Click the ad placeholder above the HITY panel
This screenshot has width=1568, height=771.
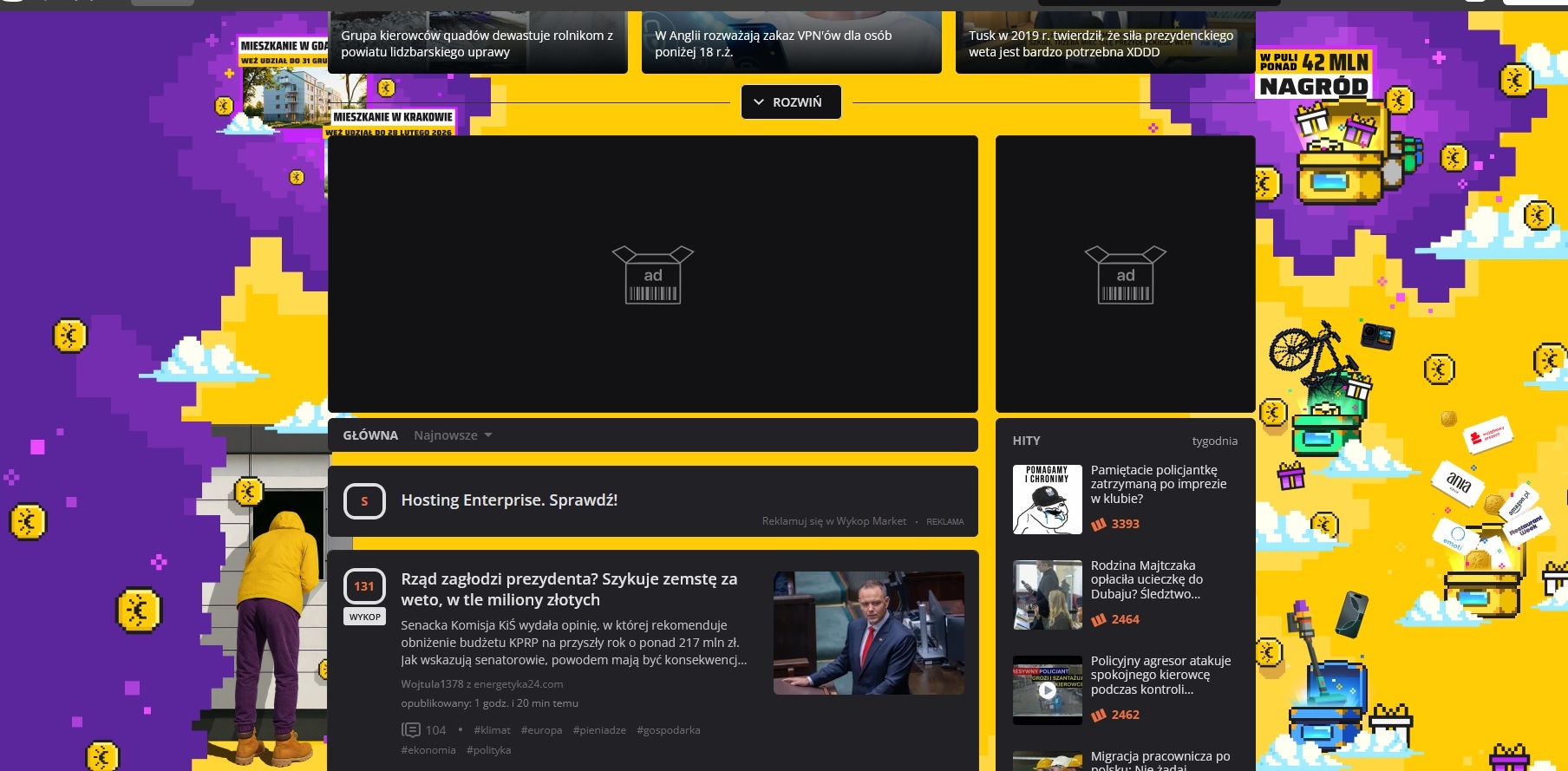1126,274
